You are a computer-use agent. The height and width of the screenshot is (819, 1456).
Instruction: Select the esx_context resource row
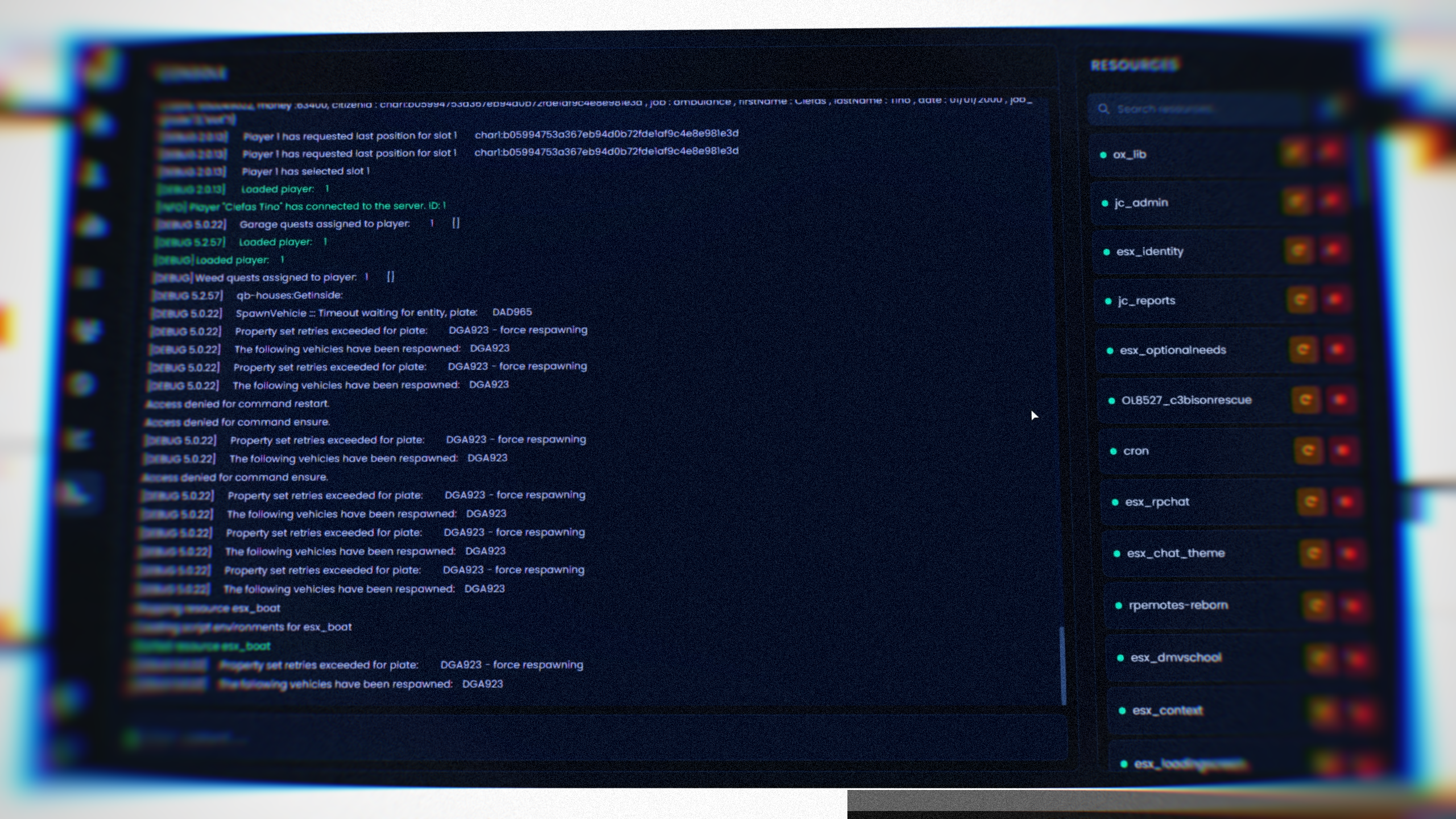tap(1244, 711)
